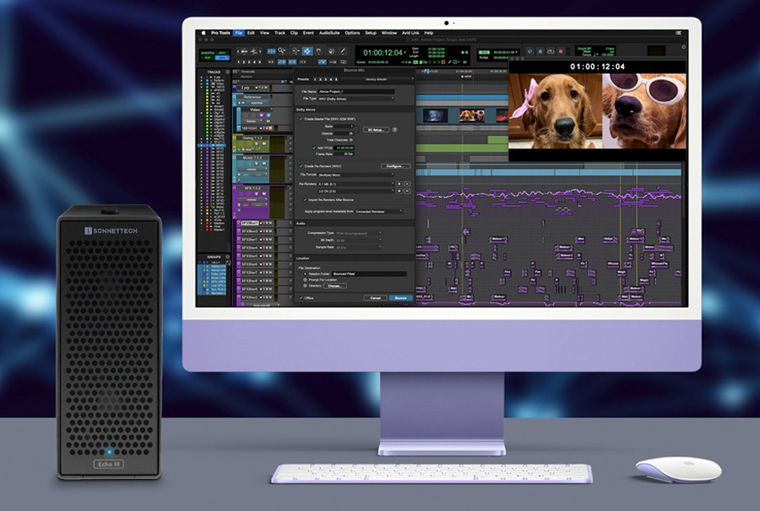Open the factory default presets dropdown

378,79
